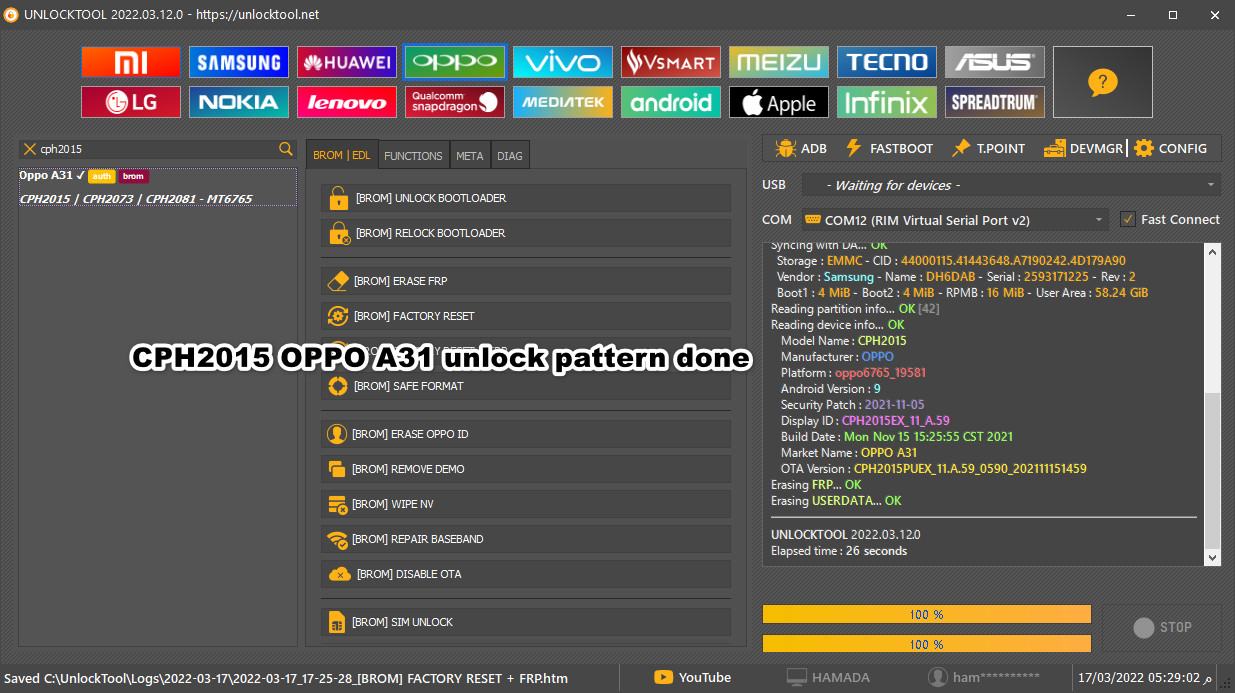This screenshot has height=693, width=1235.
Task: Select the Infinix brand icon
Action: coord(887,102)
